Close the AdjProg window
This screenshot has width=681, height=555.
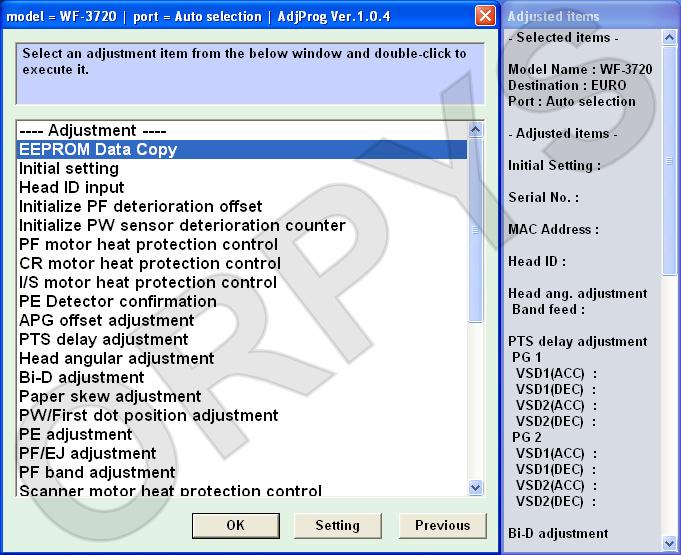[x=485, y=16]
